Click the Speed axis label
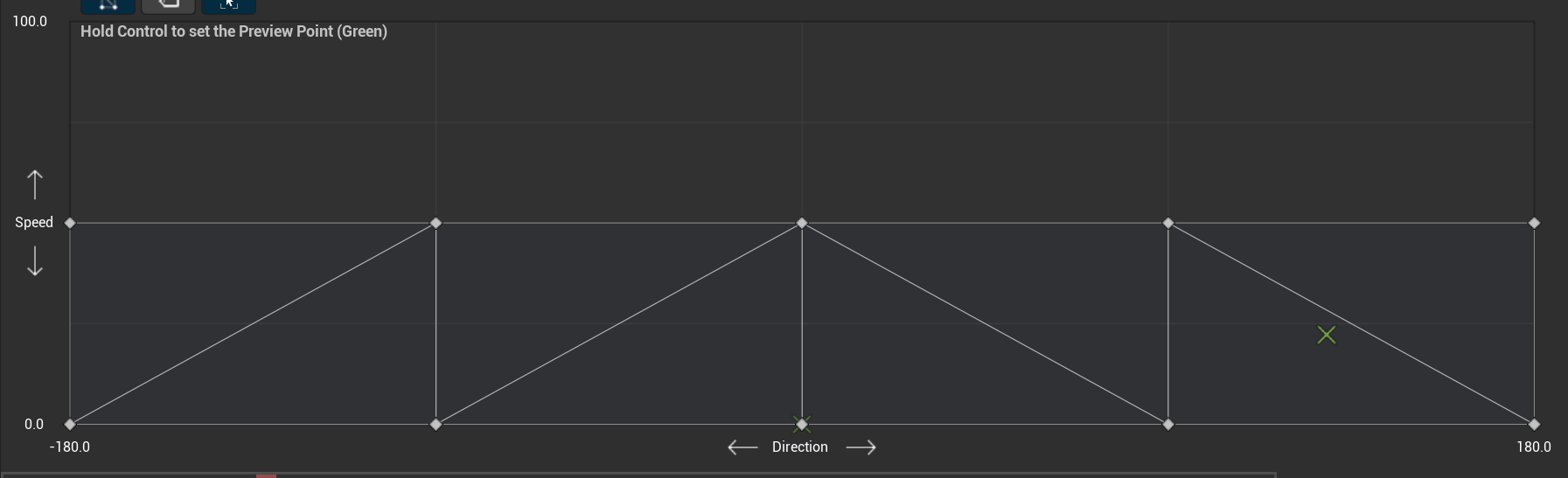 34,223
